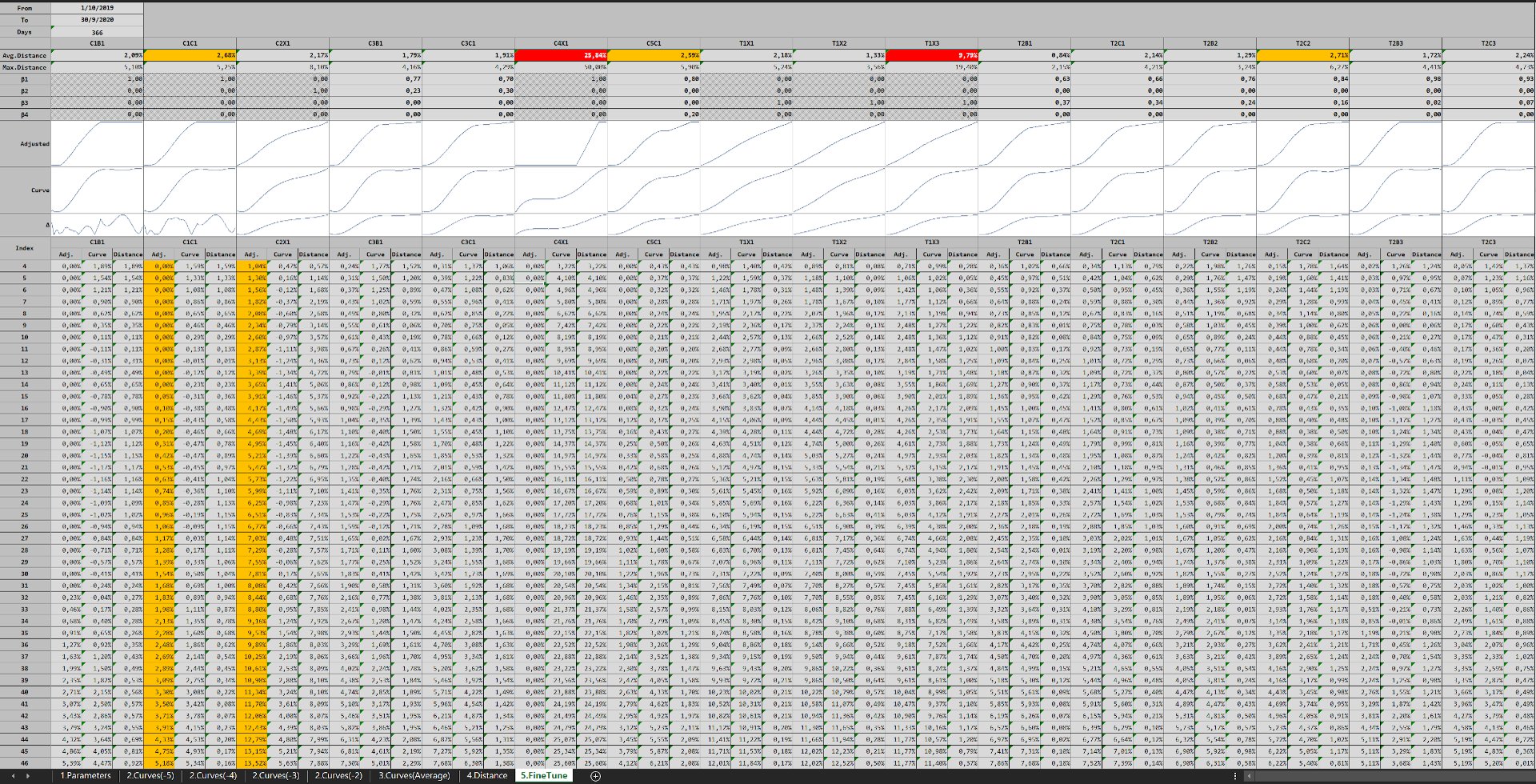The width and height of the screenshot is (1536, 784).
Task: Select the T2C2 column header cell
Action: 1302,43
